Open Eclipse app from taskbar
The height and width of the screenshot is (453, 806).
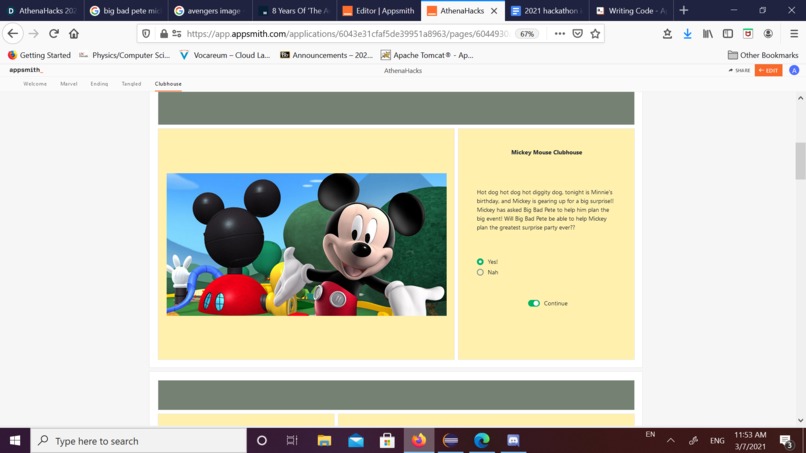click(x=450, y=441)
